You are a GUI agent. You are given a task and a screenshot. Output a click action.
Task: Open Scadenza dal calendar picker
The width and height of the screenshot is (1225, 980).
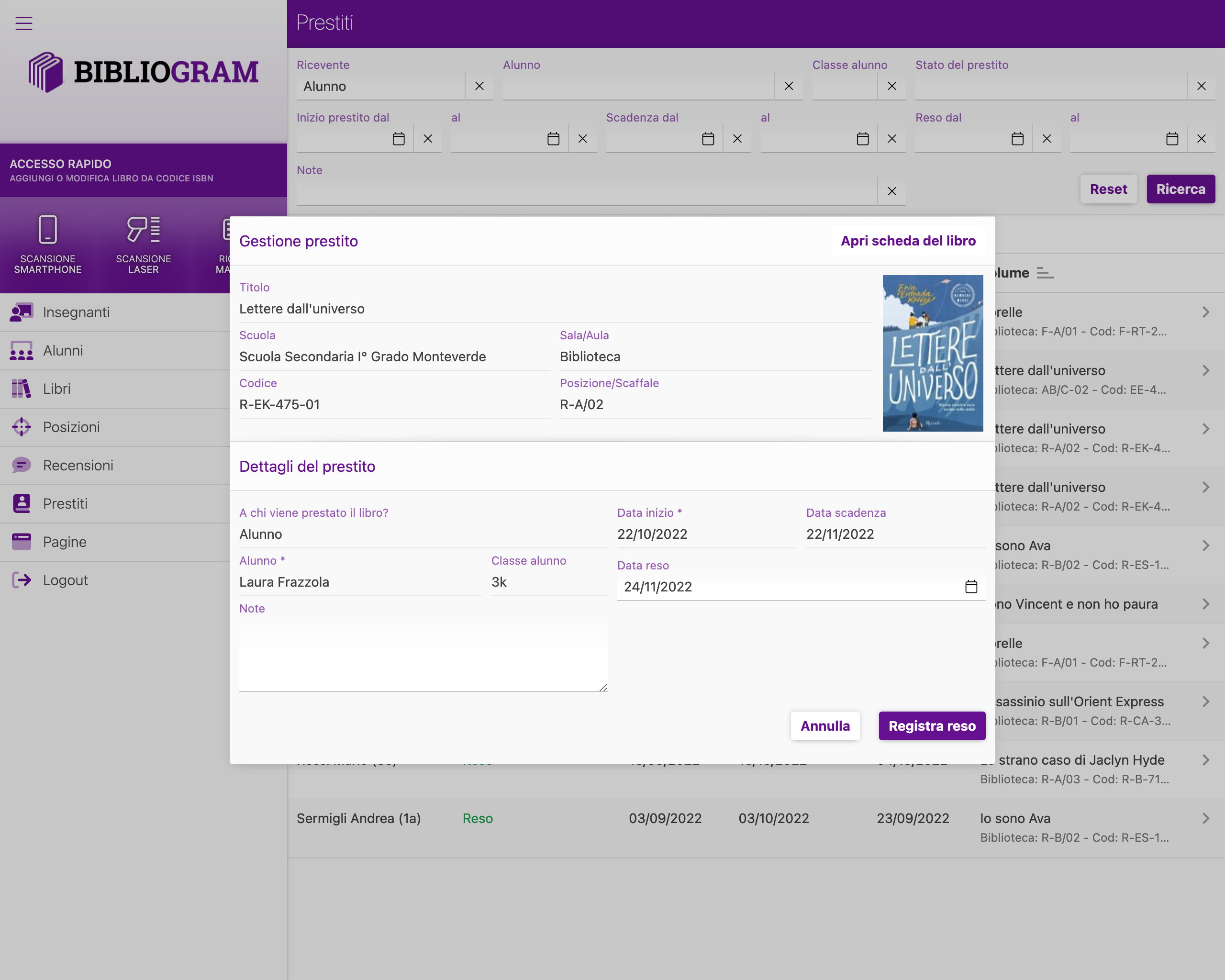708,139
